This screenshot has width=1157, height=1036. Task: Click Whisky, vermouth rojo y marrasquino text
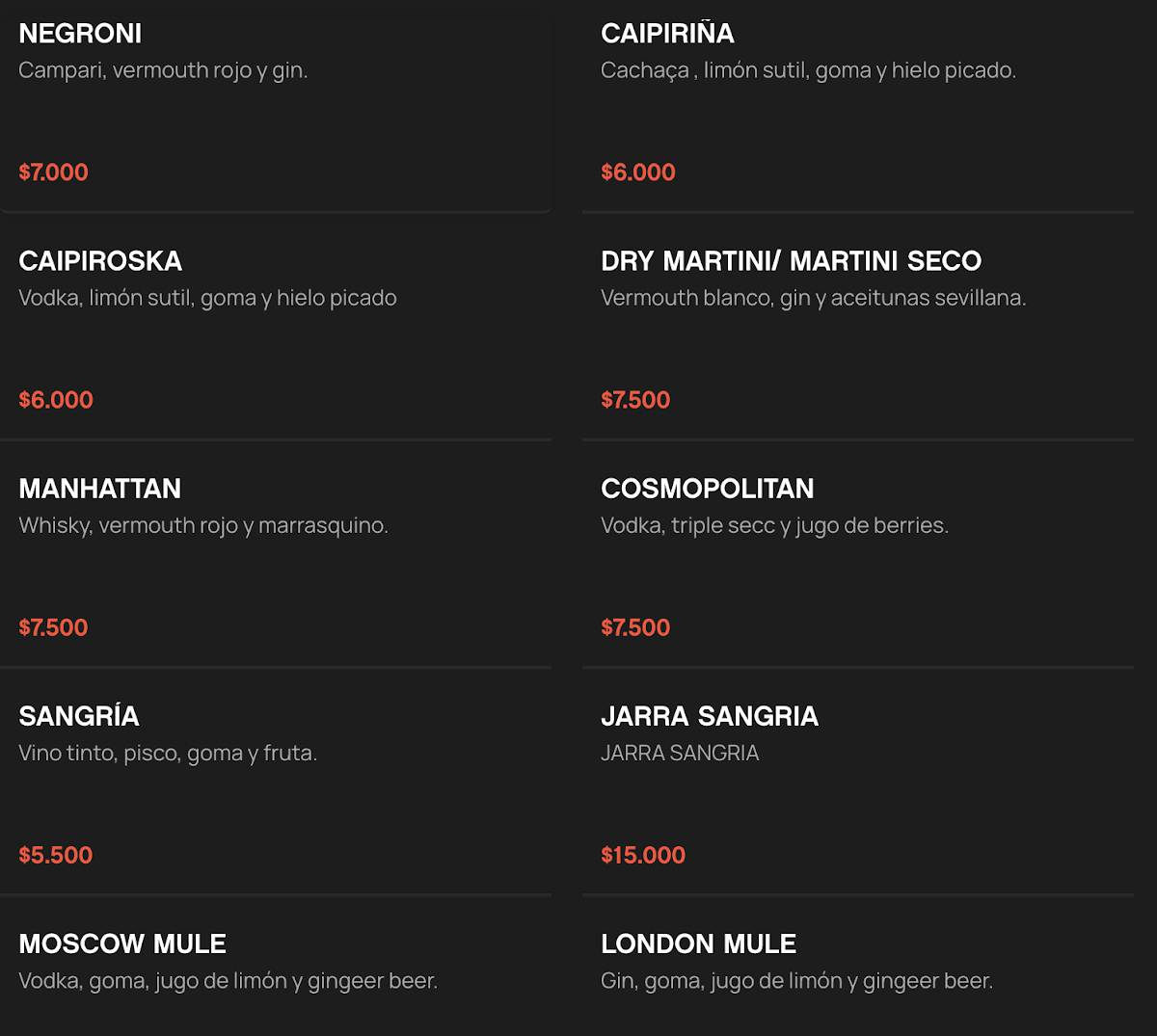pos(203,526)
